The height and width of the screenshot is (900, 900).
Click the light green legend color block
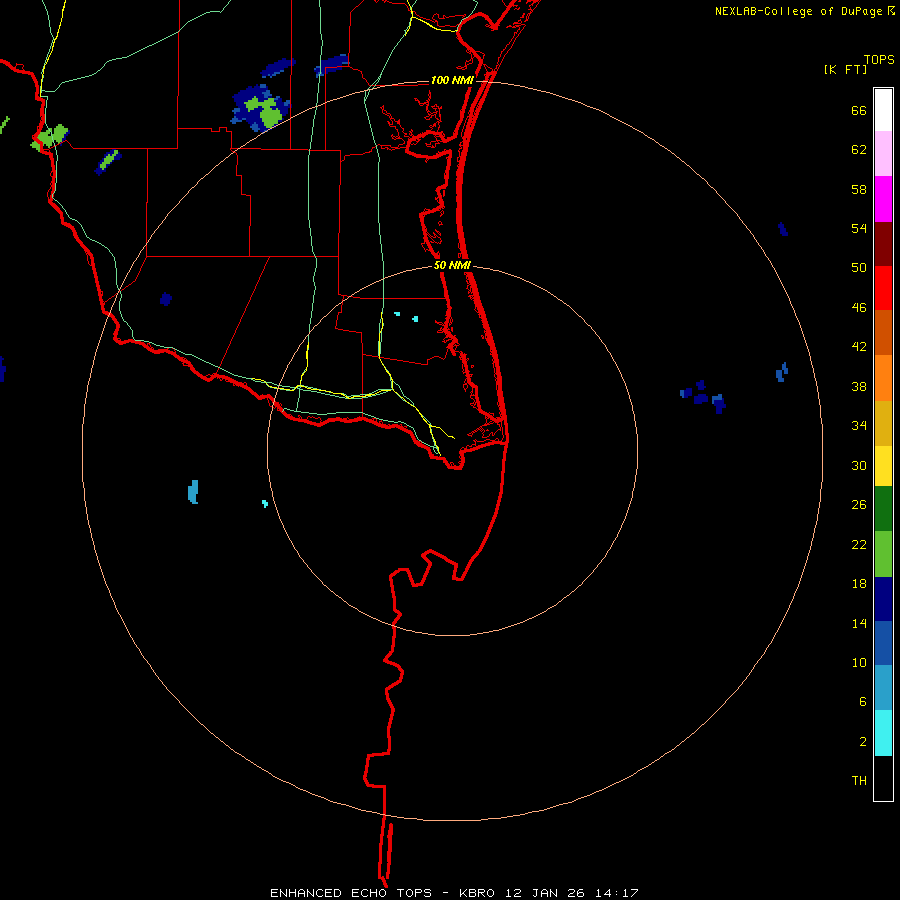pos(883,554)
